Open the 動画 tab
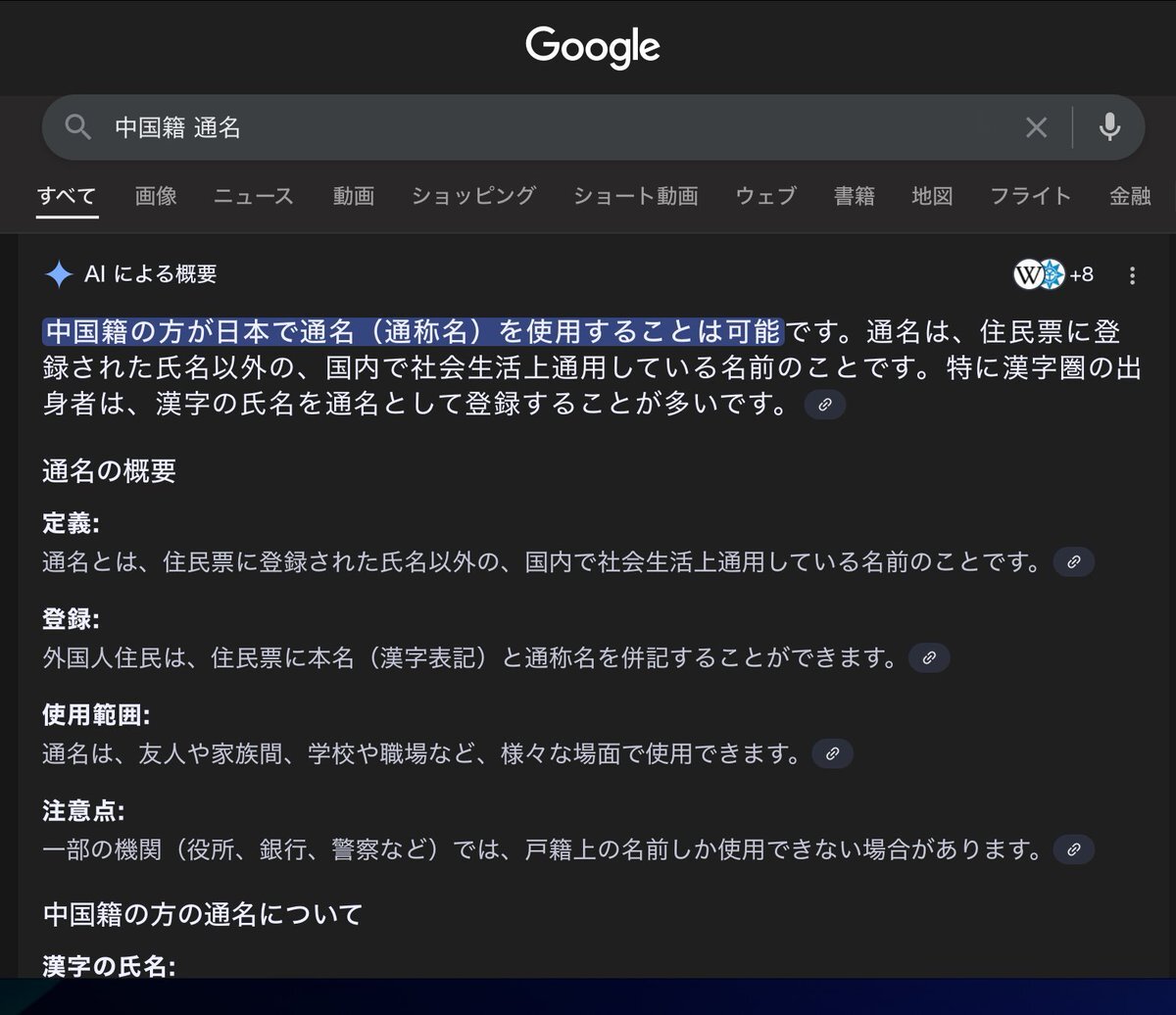This screenshot has height=1015, width=1176. point(353,196)
